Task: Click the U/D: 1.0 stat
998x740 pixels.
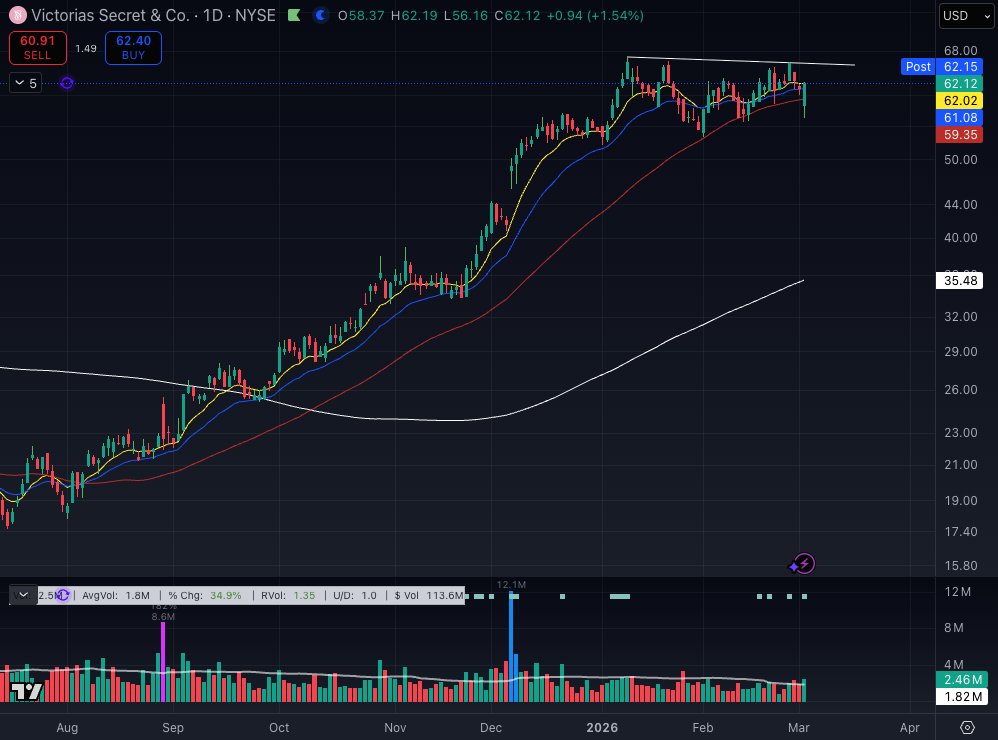Action: (x=355, y=596)
